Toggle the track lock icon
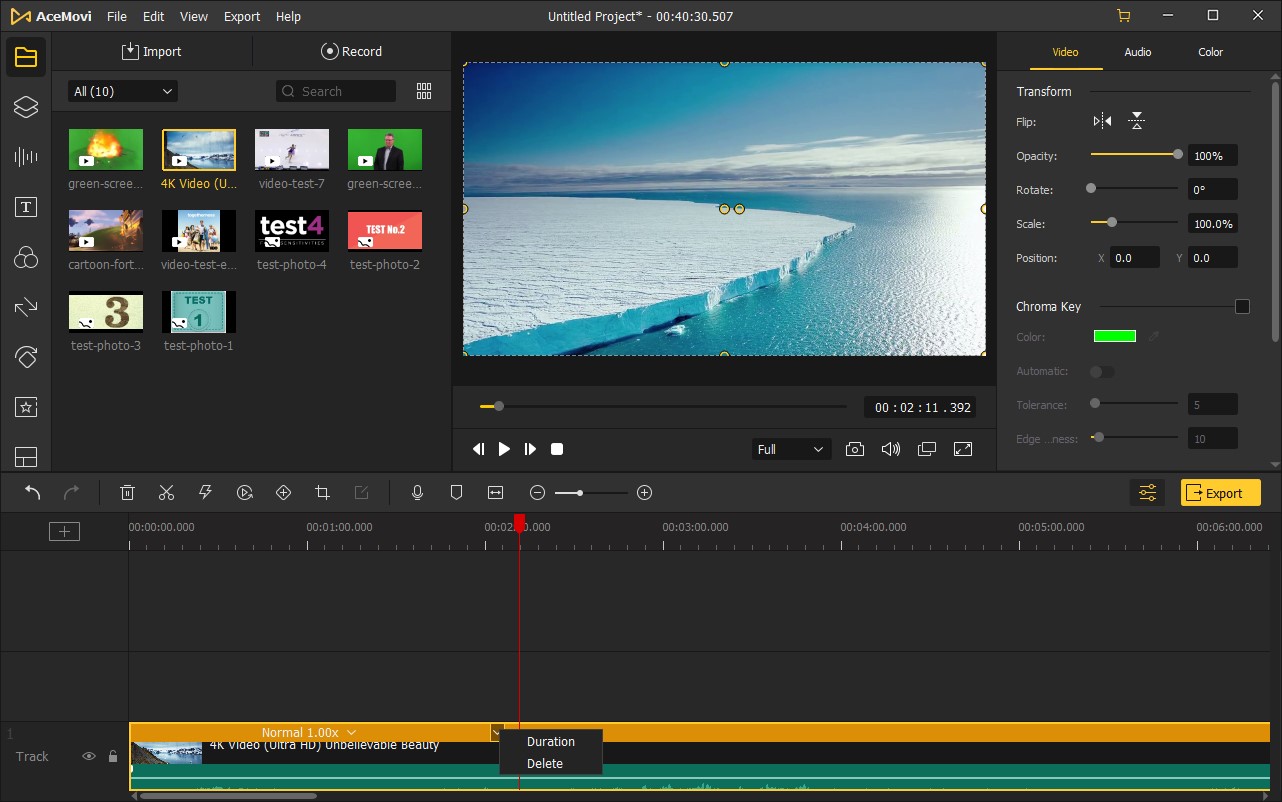Screen dimensions: 1282x802 (x=113, y=757)
